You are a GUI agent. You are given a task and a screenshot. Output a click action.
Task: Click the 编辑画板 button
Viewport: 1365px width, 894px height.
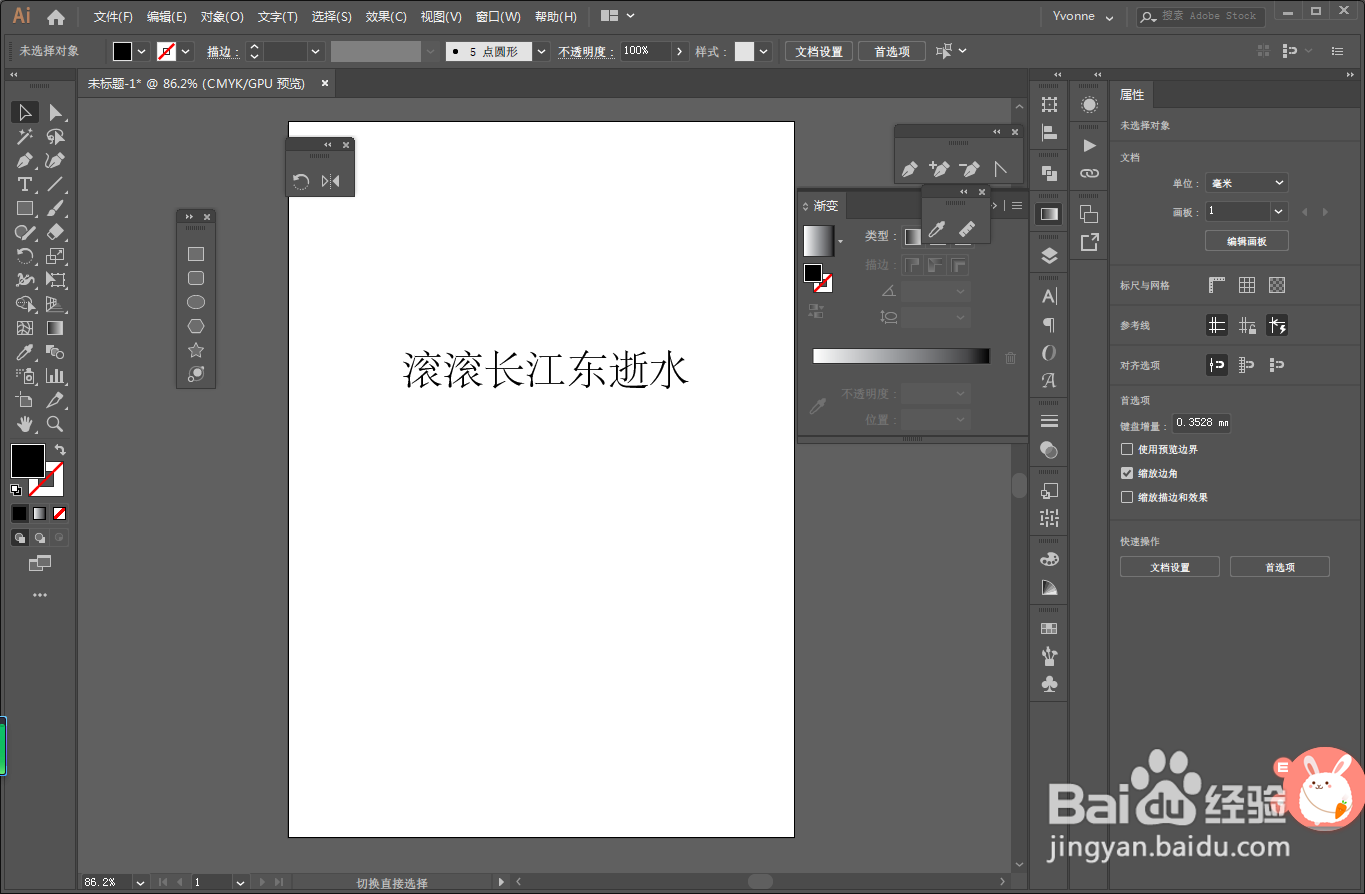pyautogui.click(x=1246, y=240)
